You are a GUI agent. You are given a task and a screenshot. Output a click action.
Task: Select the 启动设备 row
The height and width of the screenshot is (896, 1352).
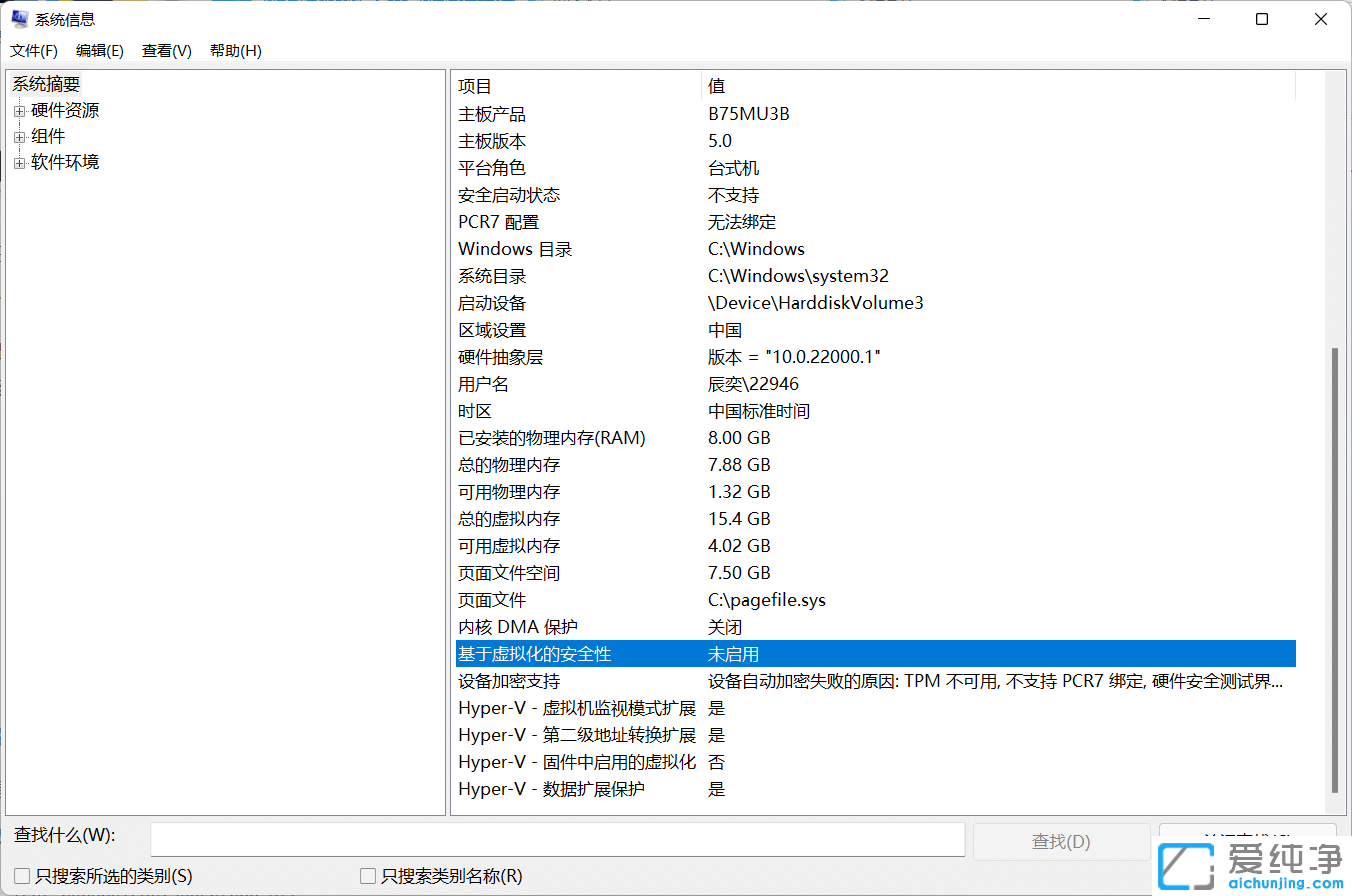[x=875, y=303]
